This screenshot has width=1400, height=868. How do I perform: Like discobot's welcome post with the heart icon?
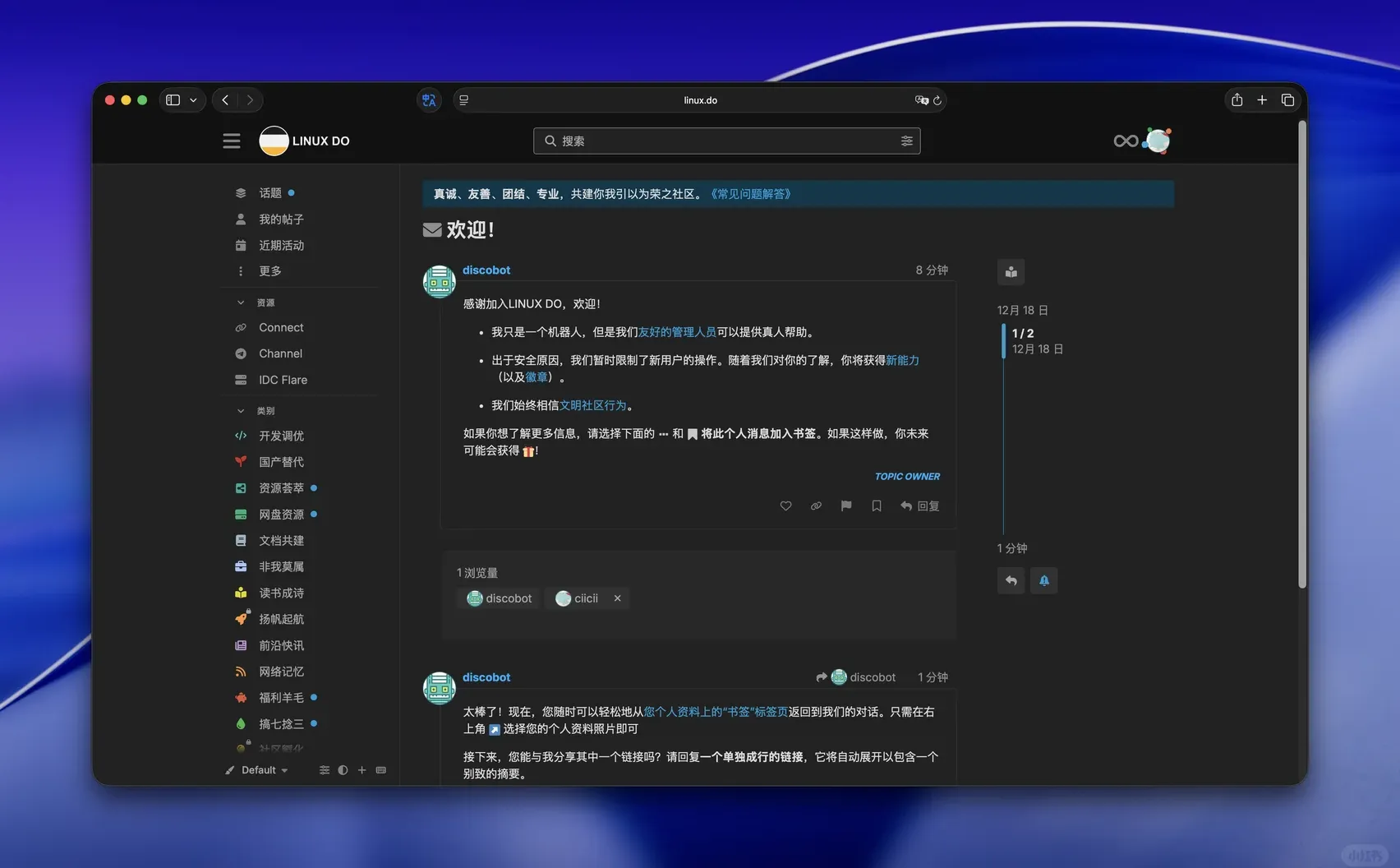[785, 506]
